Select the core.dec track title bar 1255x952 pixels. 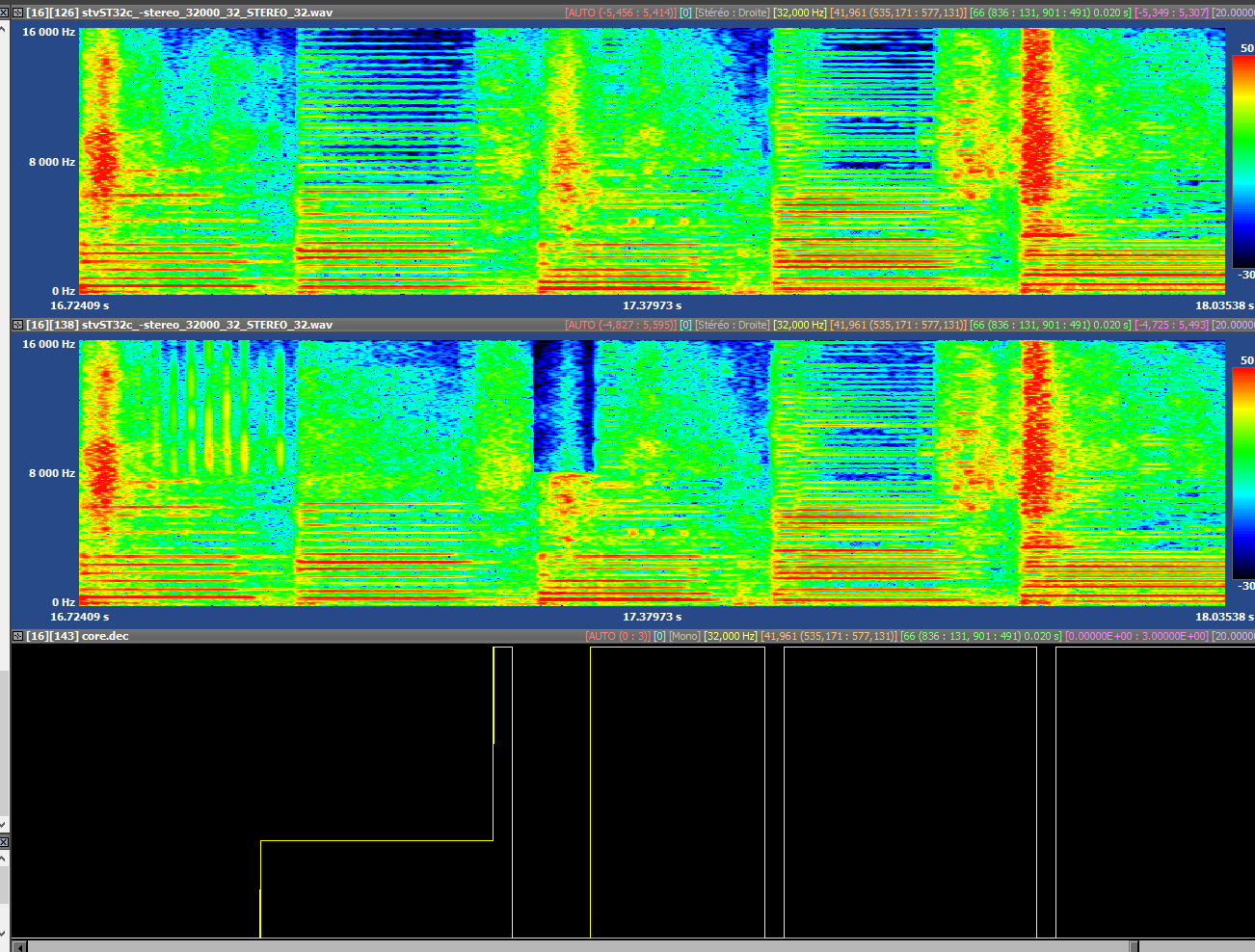pos(105,636)
